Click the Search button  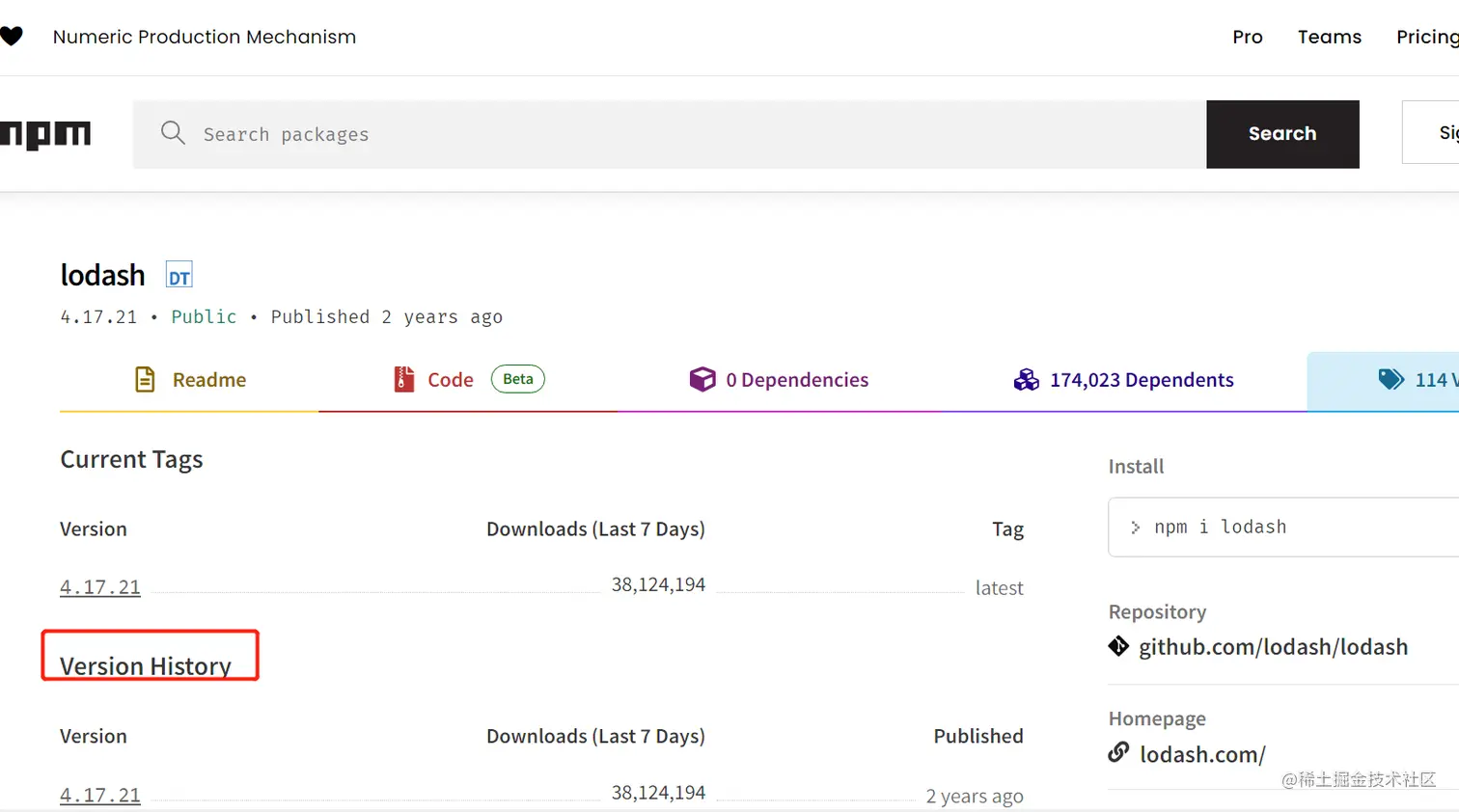click(x=1282, y=134)
